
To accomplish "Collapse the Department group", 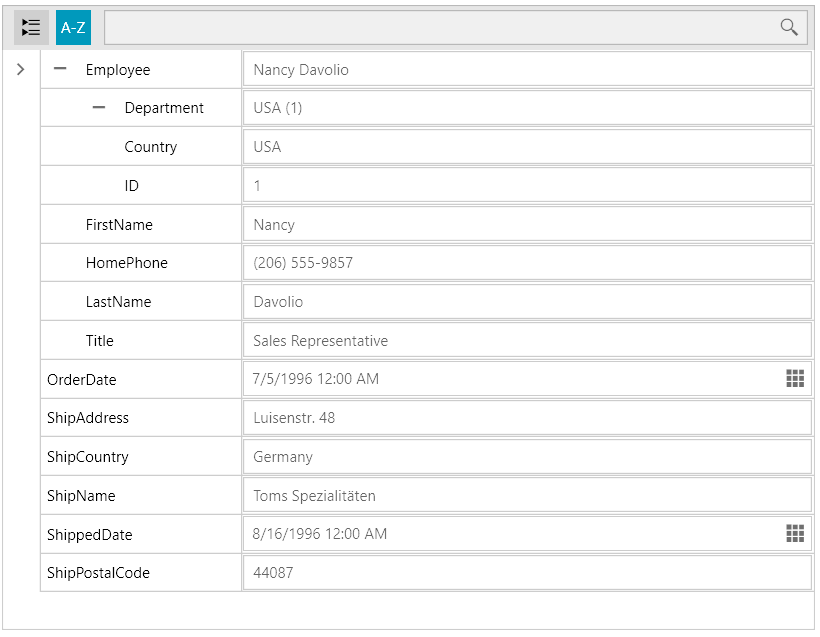I will click(98, 107).
